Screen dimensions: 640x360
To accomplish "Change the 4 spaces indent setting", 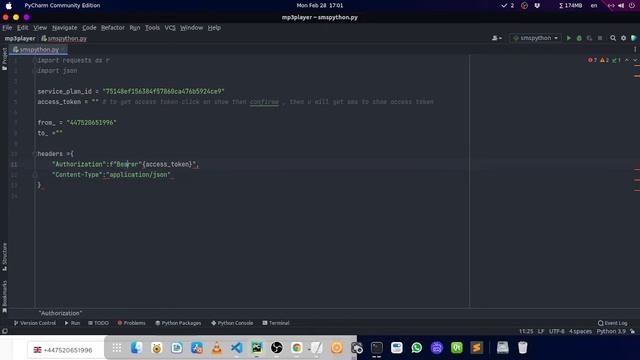I will coord(580,331).
